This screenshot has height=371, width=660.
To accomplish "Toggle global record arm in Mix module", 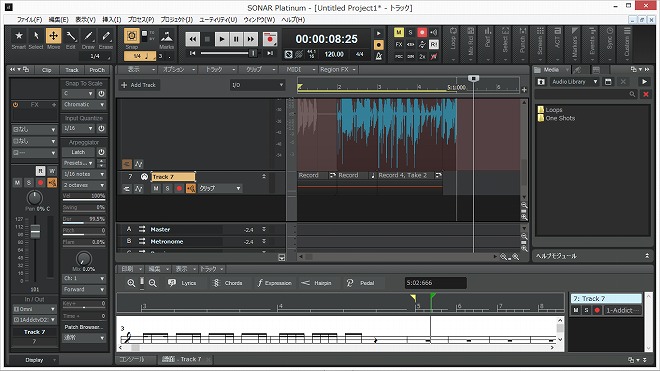I will (x=422, y=32).
